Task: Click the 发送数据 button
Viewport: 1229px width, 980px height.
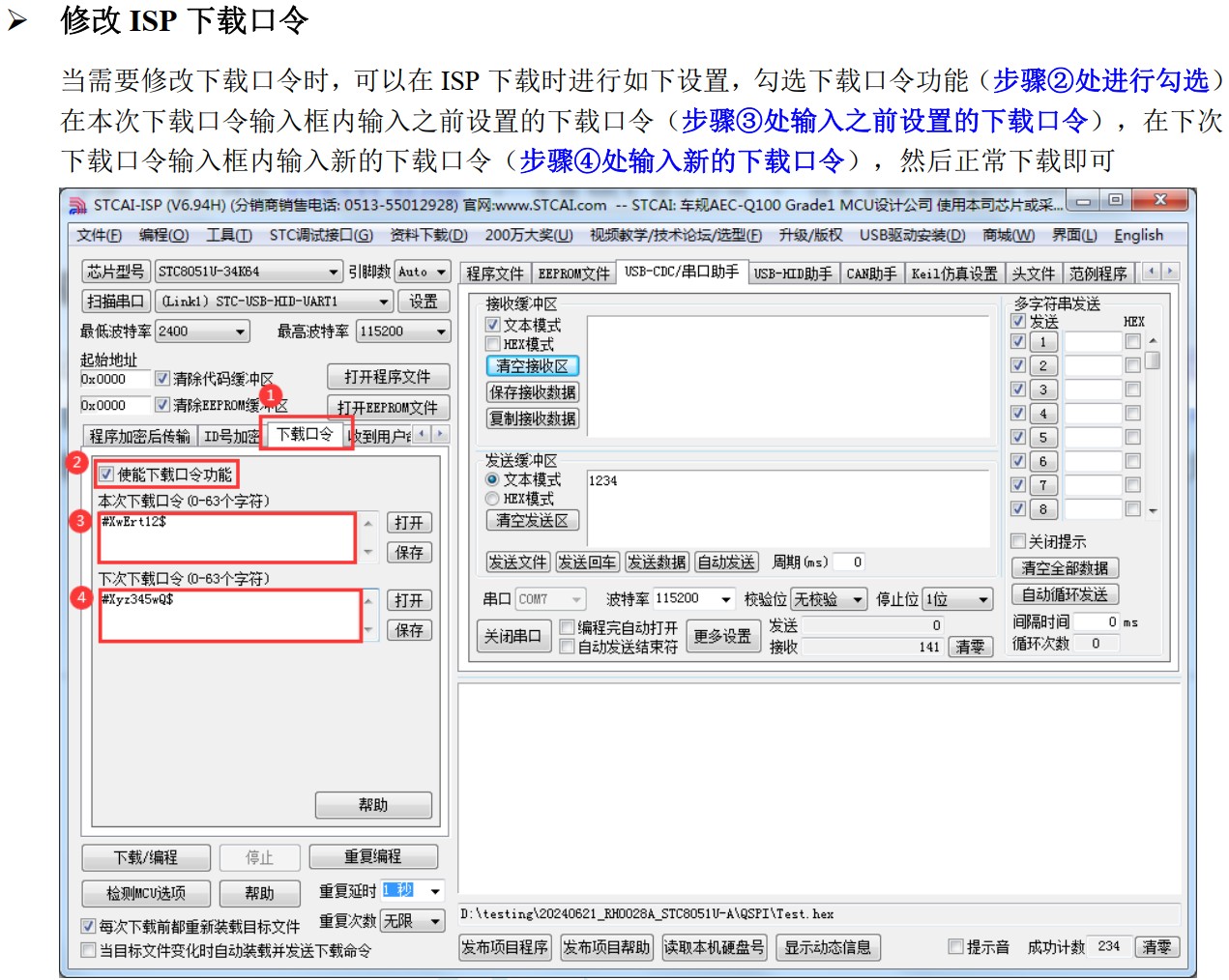Action: (657, 562)
